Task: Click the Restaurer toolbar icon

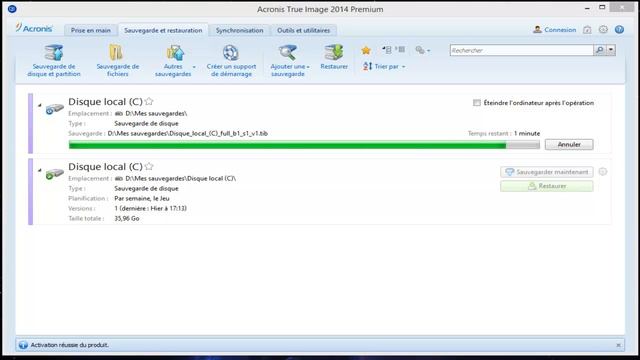Action: [x=334, y=53]
